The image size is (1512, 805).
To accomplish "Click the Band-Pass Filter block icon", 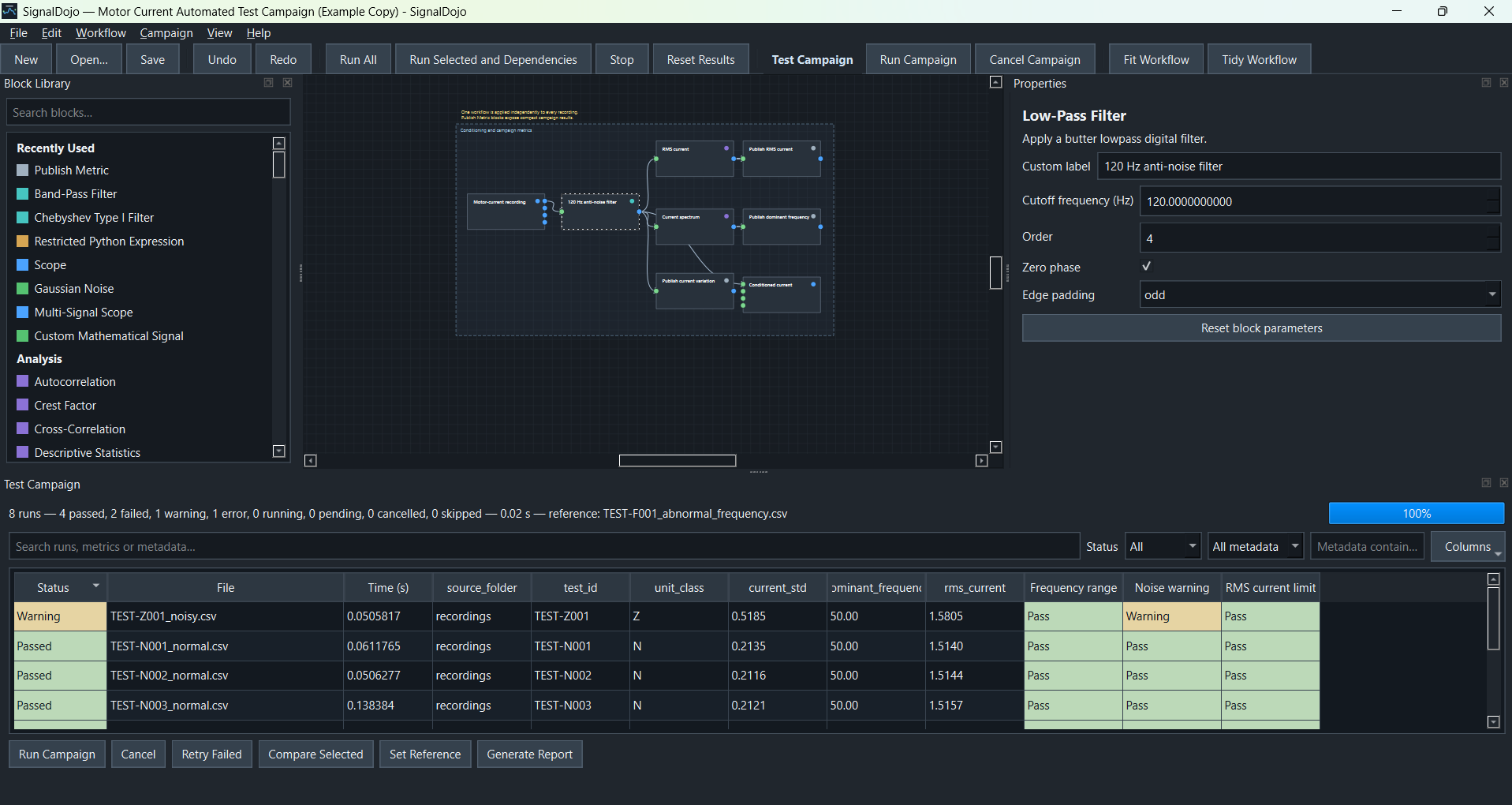I will pyautogui.click(x=23, y=194).
